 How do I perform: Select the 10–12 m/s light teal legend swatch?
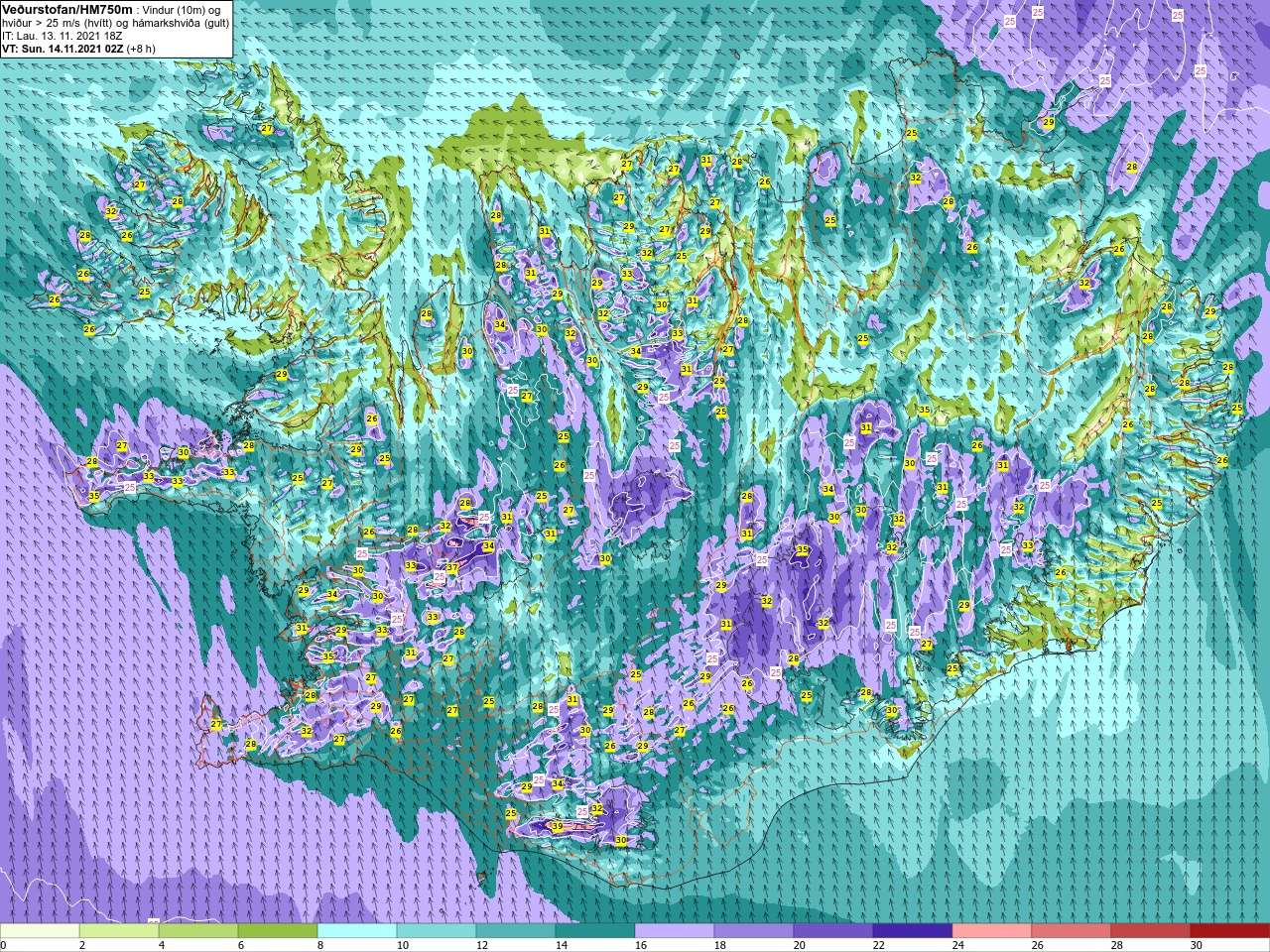(437, 931)
